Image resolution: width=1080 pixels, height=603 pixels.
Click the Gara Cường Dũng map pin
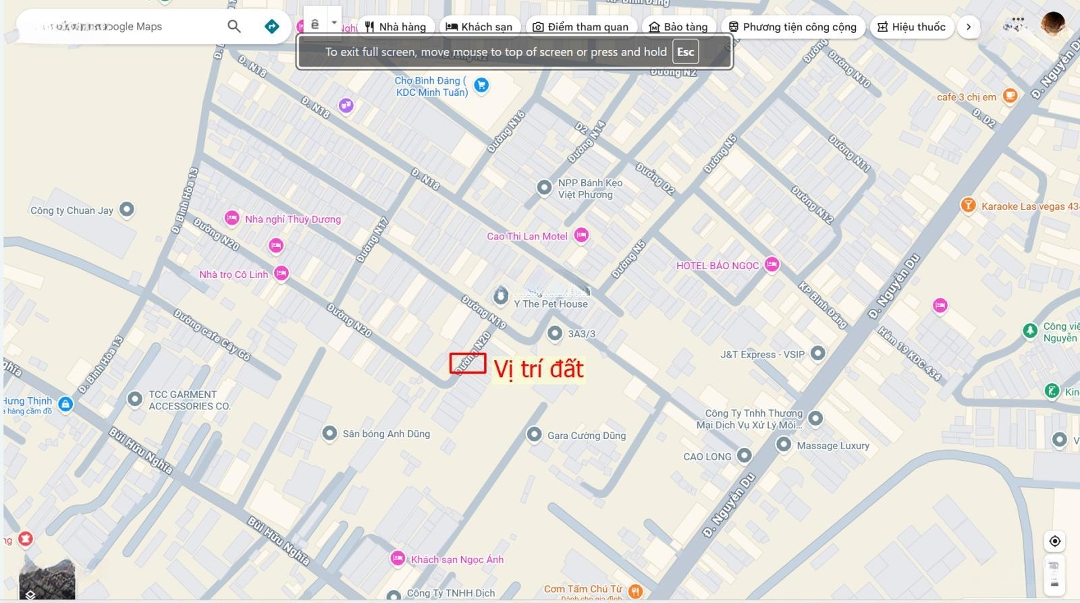pyautogui.click(x=534, y=435)
